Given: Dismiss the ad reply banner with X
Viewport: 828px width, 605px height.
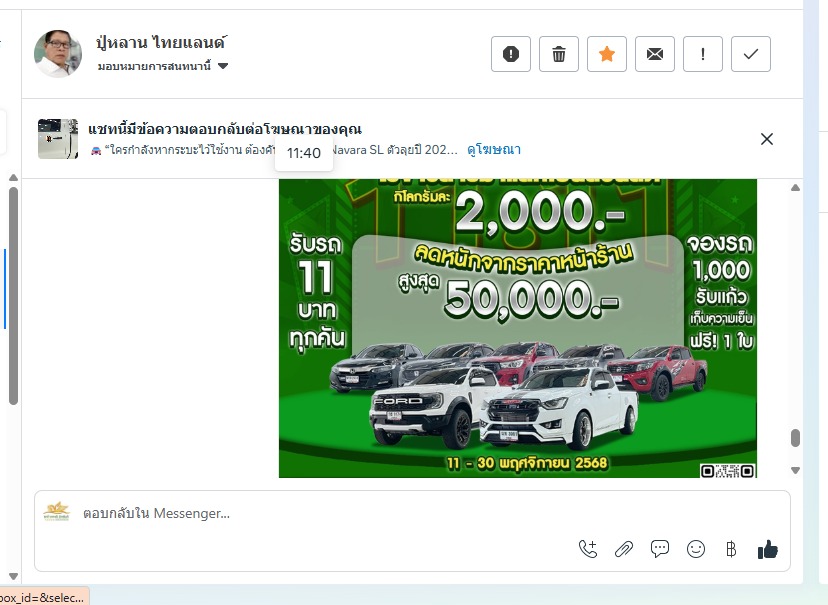Looking at the screenshot, I should pos(767,139).
